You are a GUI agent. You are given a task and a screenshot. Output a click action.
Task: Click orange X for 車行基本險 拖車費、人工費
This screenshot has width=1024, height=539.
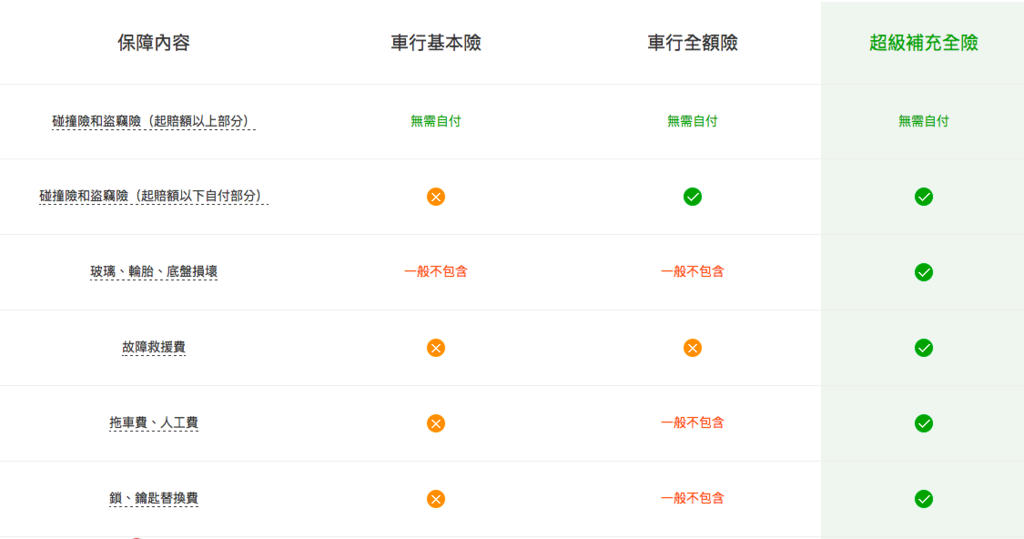436,423
